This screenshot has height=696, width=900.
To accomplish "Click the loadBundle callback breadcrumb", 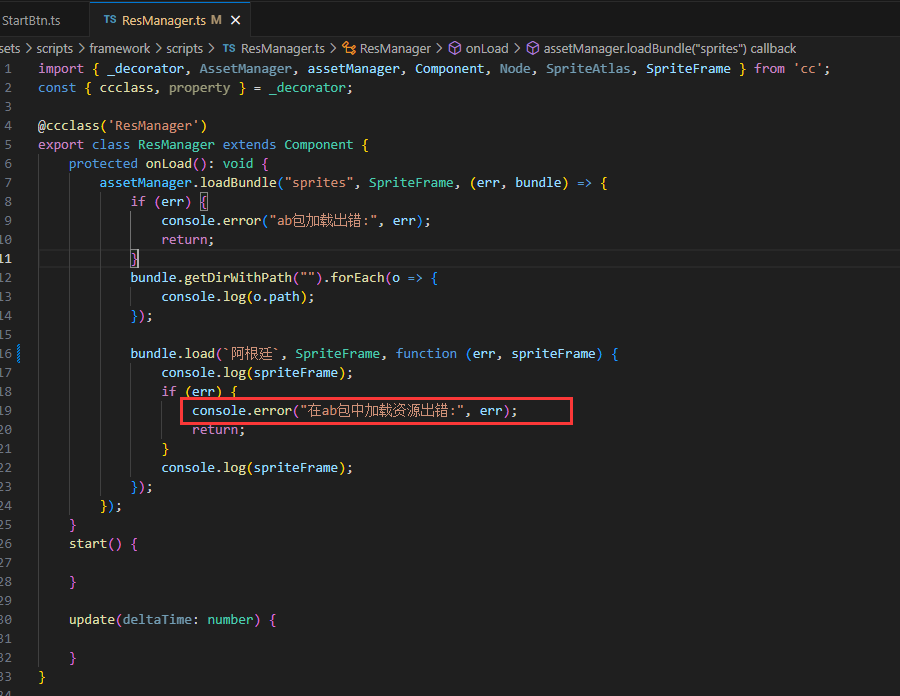I will click(669, 49).
